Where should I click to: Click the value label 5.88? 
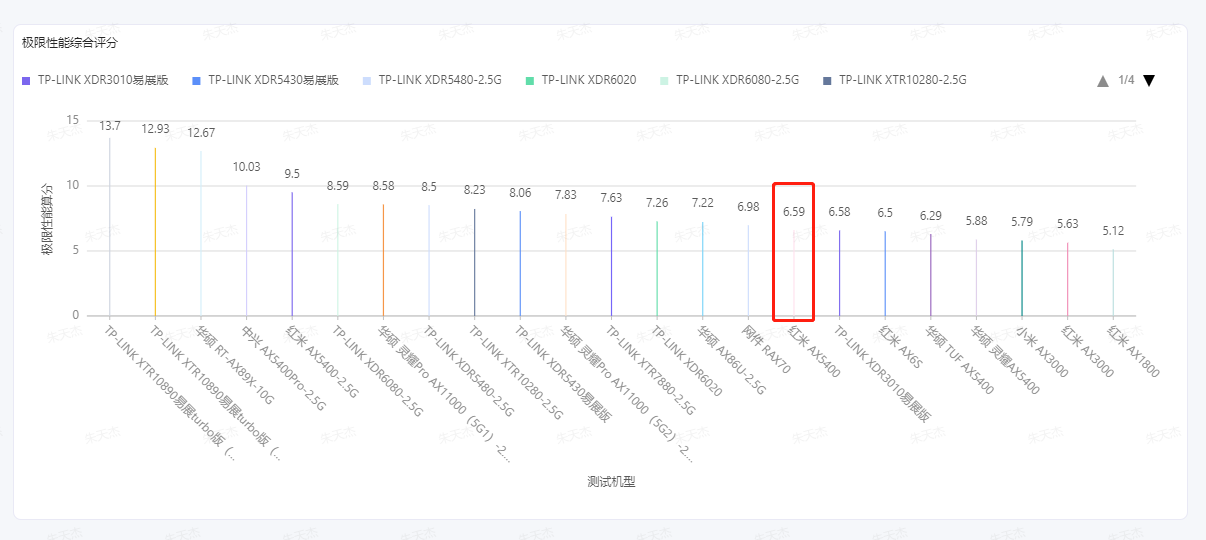[976, 221]
